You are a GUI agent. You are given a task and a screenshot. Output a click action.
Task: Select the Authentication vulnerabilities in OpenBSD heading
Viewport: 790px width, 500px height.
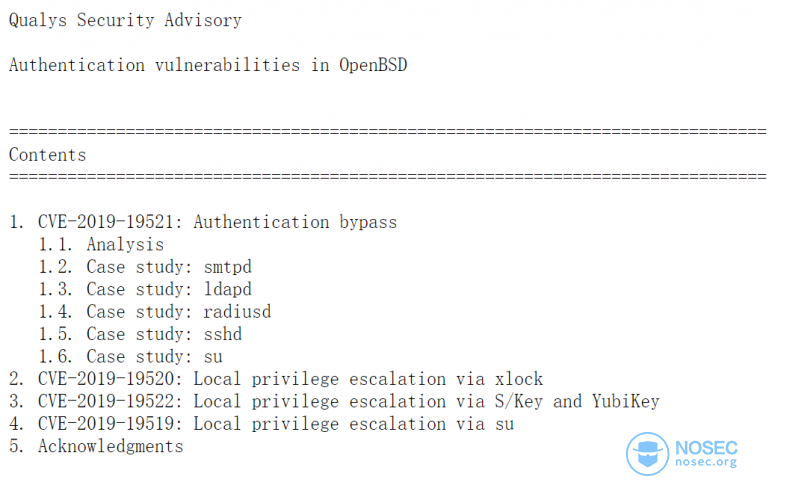point(208,65)
